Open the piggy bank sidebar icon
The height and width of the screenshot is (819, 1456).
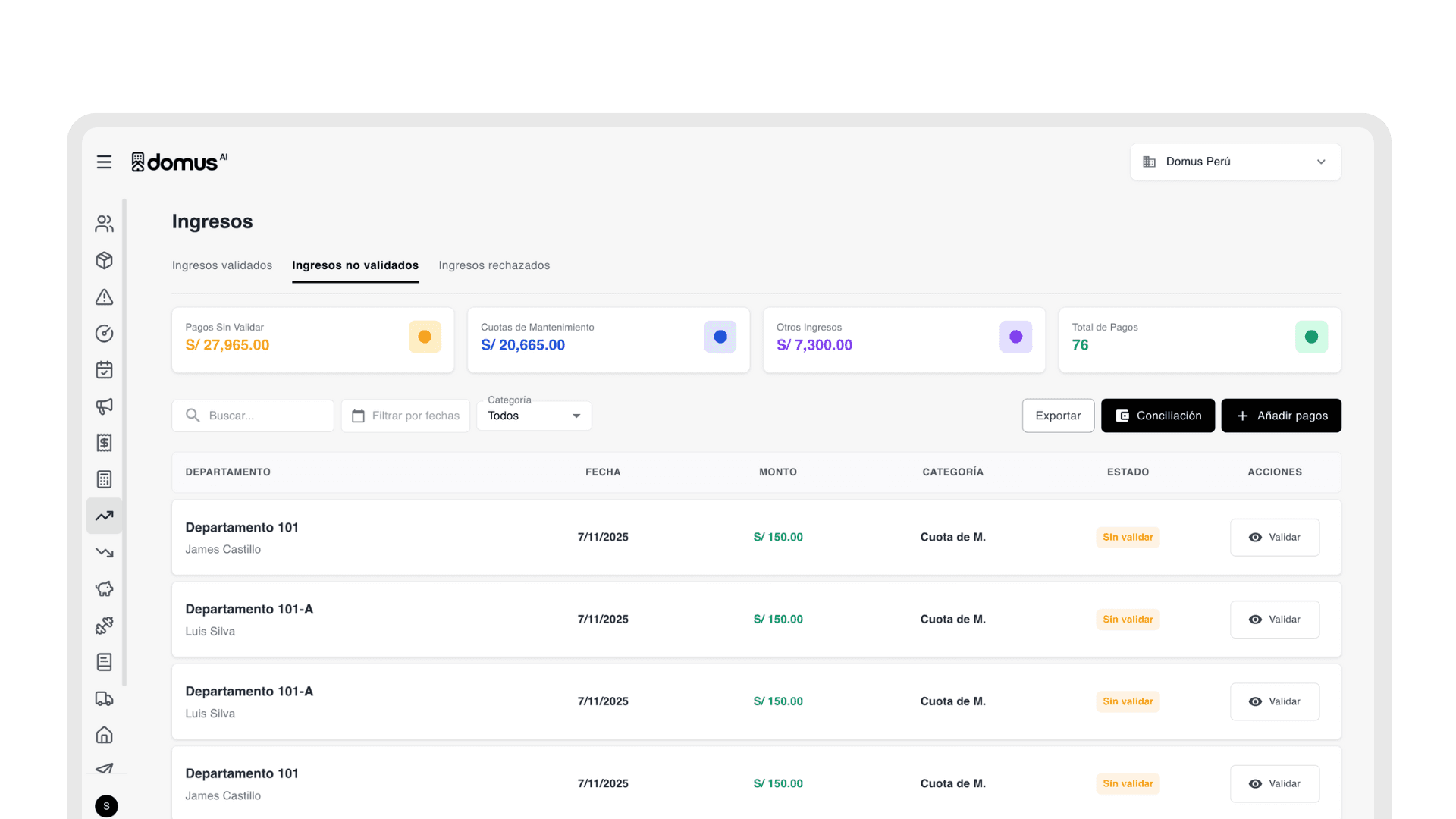click(x=104, y=589)
